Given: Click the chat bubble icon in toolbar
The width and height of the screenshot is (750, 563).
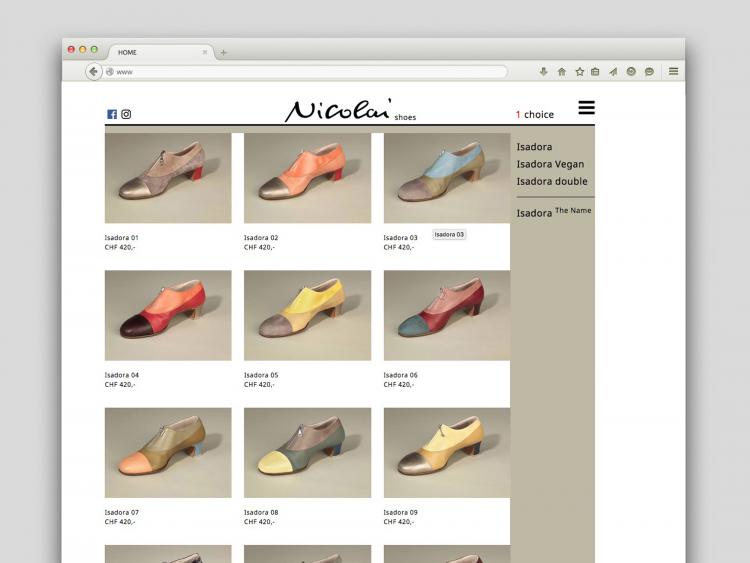Looking at the screenshot, I should [649, 72].
